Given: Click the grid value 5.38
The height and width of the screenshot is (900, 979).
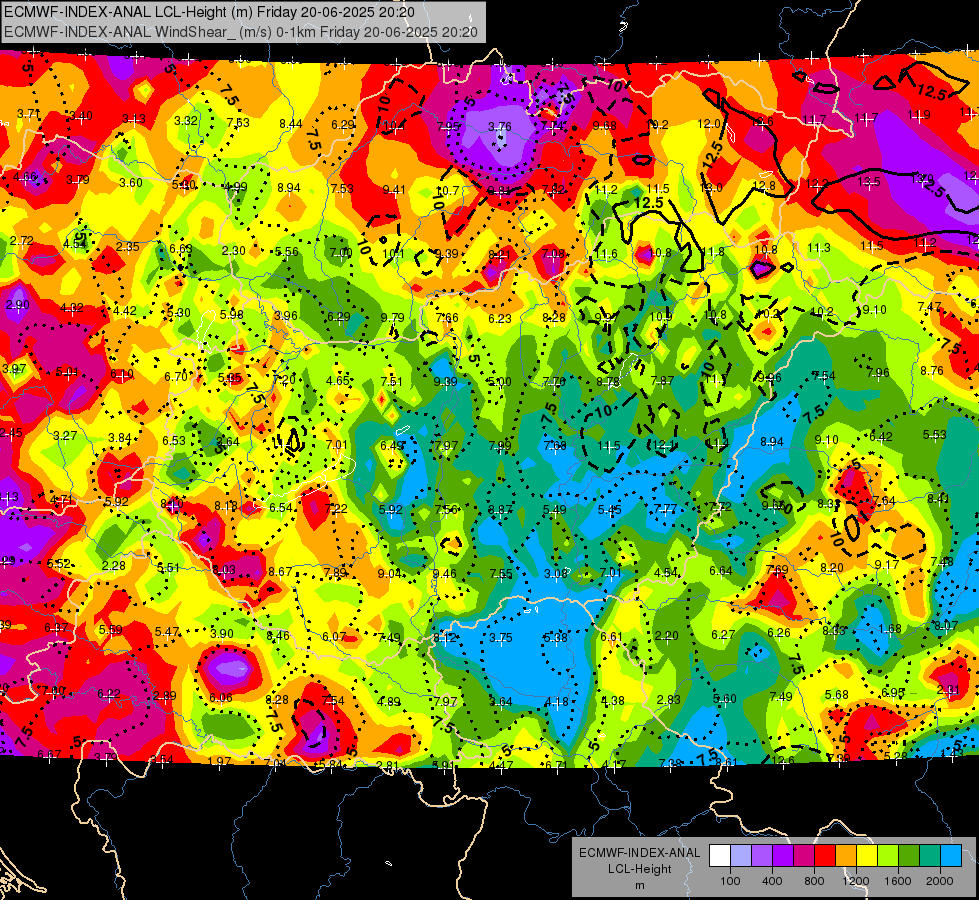Looking at the screenshot, I should coord(555,638).
